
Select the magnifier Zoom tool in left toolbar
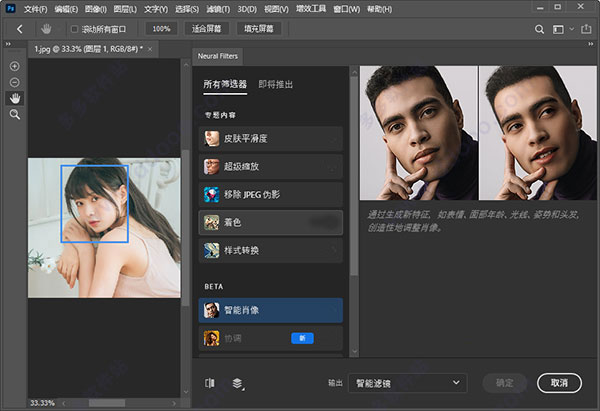(x=15, y=114)
